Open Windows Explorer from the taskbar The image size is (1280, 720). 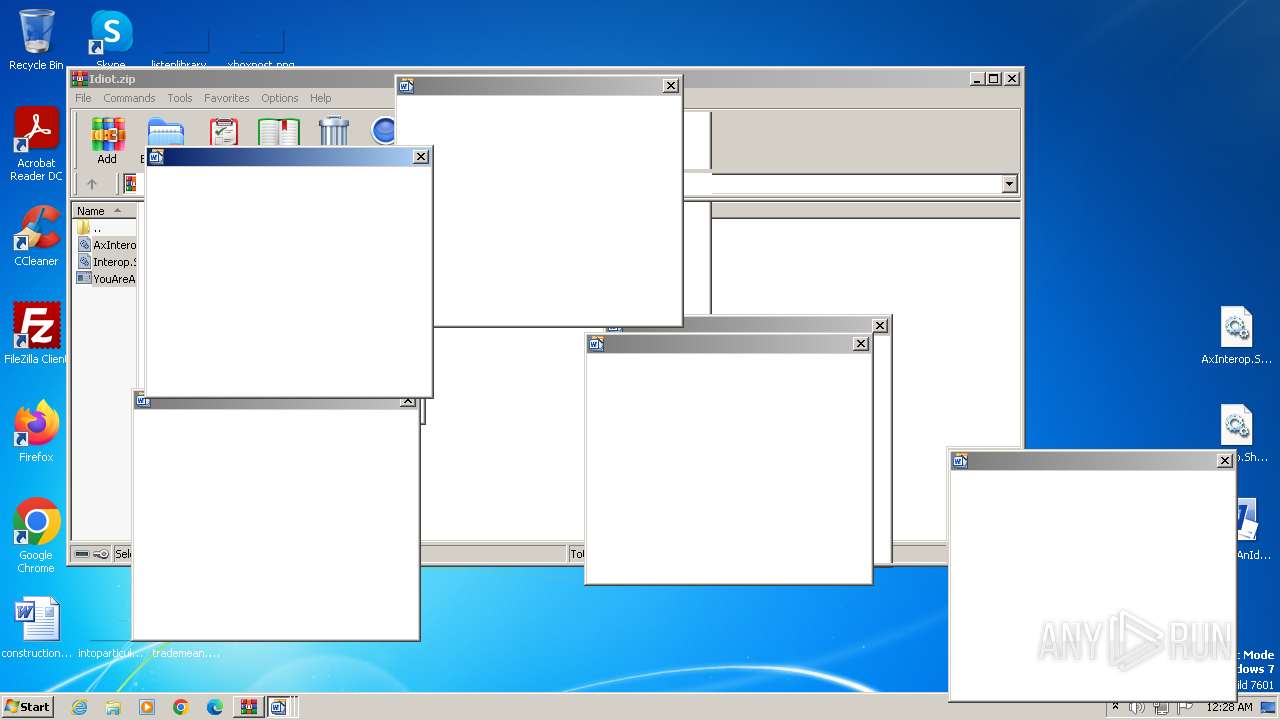[x=113, y=707]
